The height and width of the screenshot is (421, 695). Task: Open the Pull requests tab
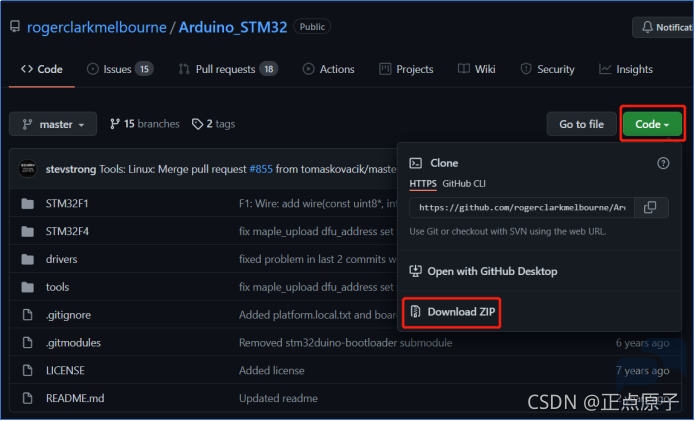[x=228, y=70]
